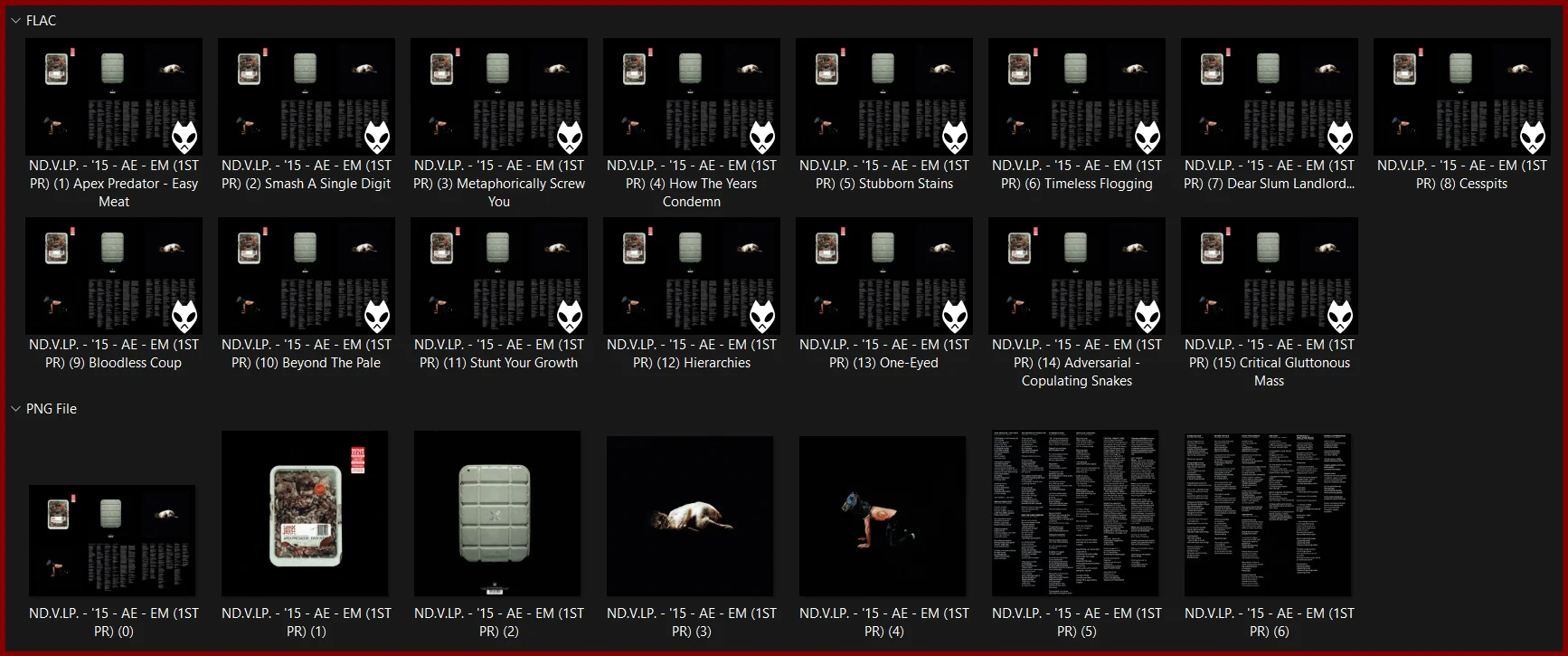Click the file name ending in Beyond The Pale
Screen dimensions: 1568x656
pos(307,354)
